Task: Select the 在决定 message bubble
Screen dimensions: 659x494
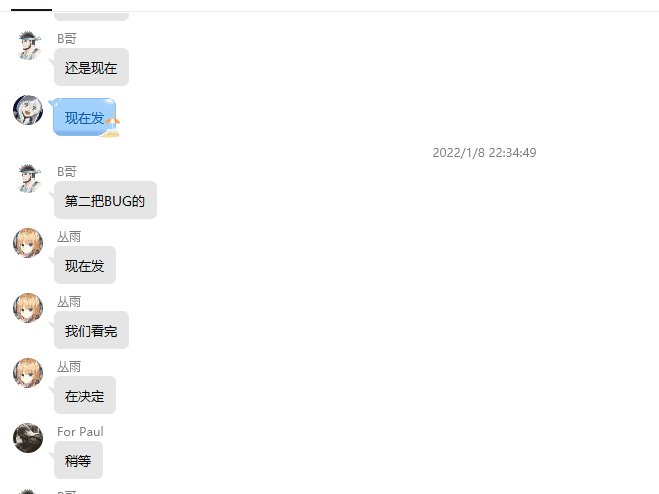Action: [x=84, y=396]
